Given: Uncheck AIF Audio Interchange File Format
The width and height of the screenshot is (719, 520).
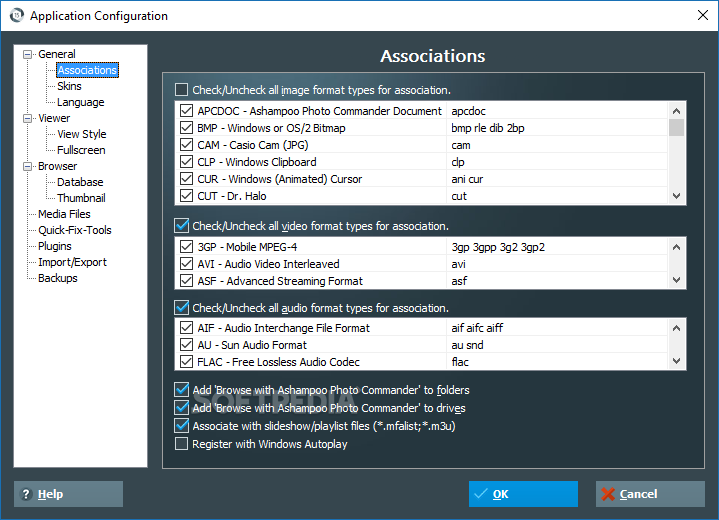Looking at the screenshot, I should 186,327.
